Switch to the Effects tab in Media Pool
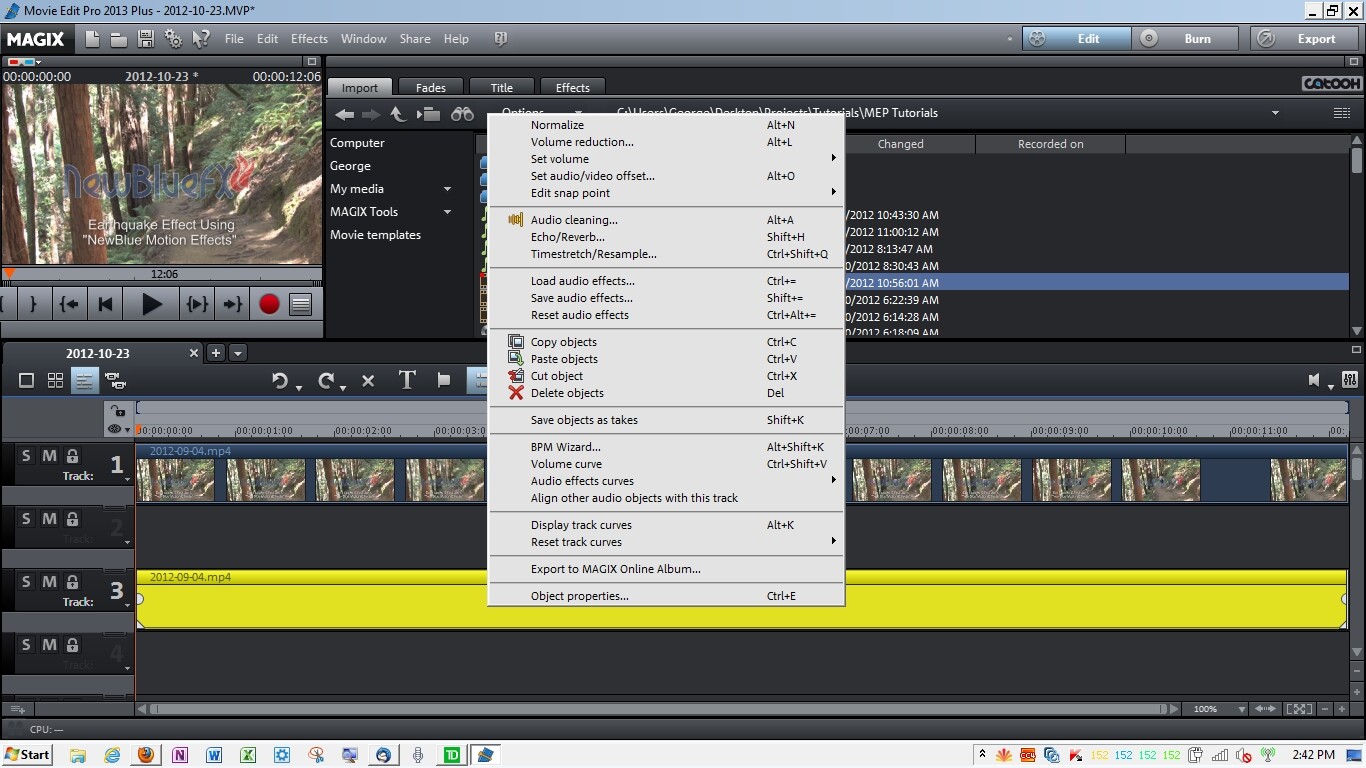 [x=573, y=88]
